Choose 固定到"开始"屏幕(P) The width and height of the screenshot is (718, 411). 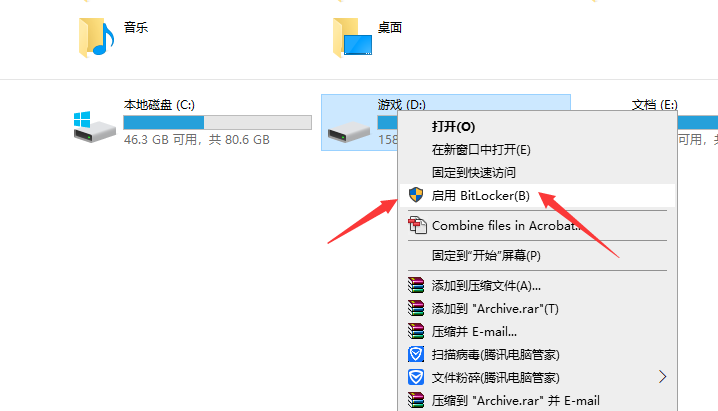pyautogui.click(x=537, y=255)
